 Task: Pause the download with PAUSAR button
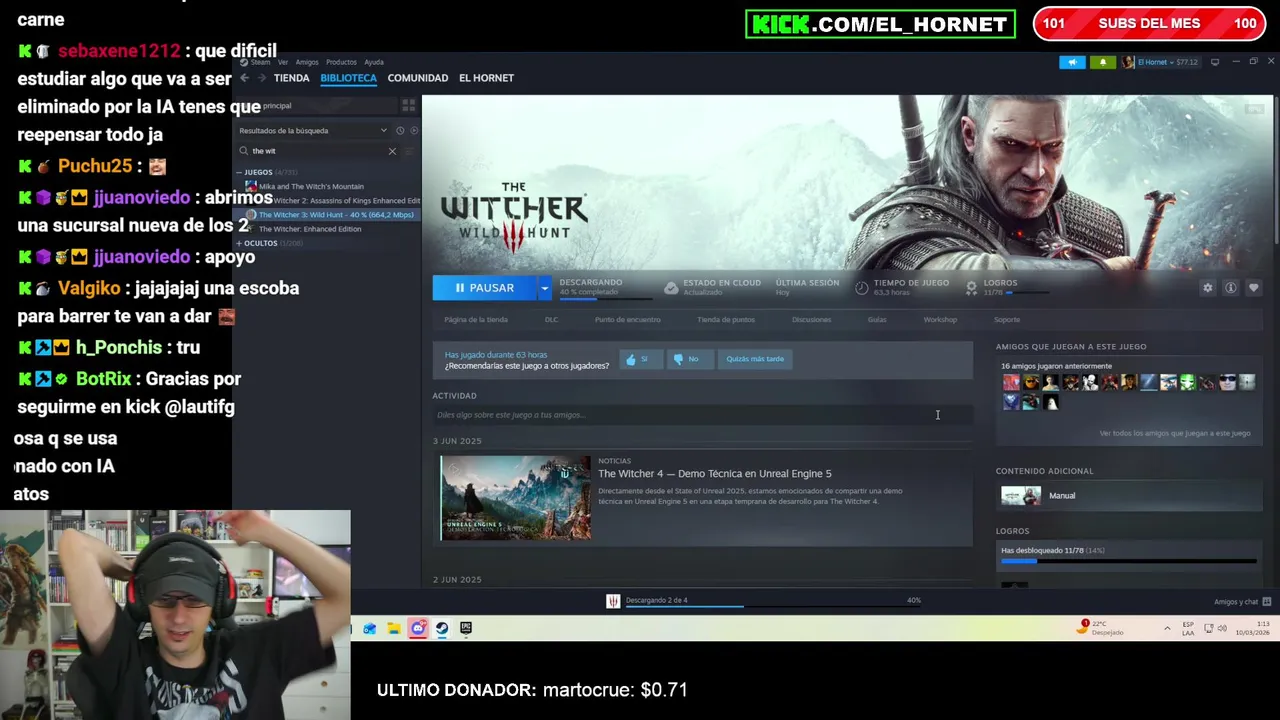click(485, 288)
